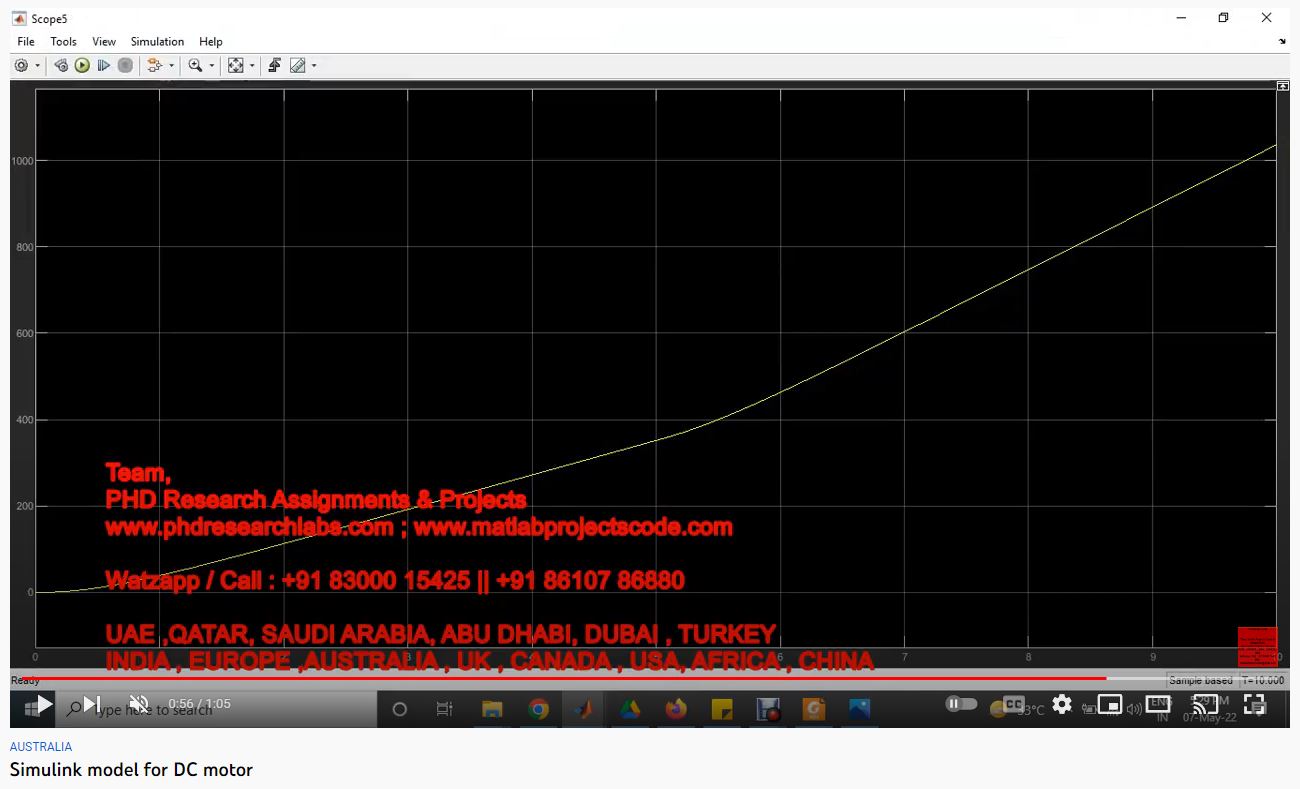Toggle closed captions CC button
This screenshot has height=789, width=1300.
click(1013, 704)
